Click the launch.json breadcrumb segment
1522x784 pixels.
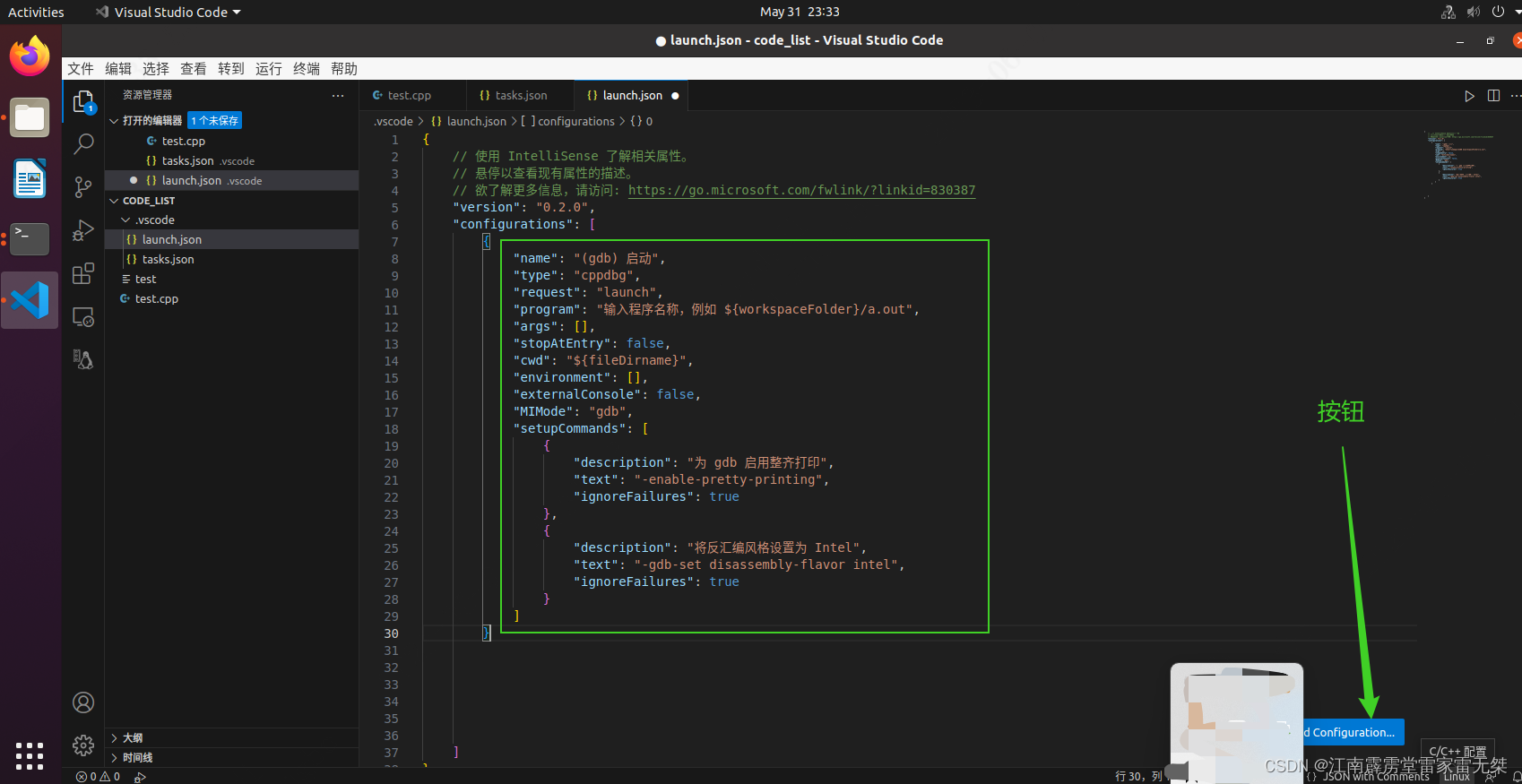point(469,122)
